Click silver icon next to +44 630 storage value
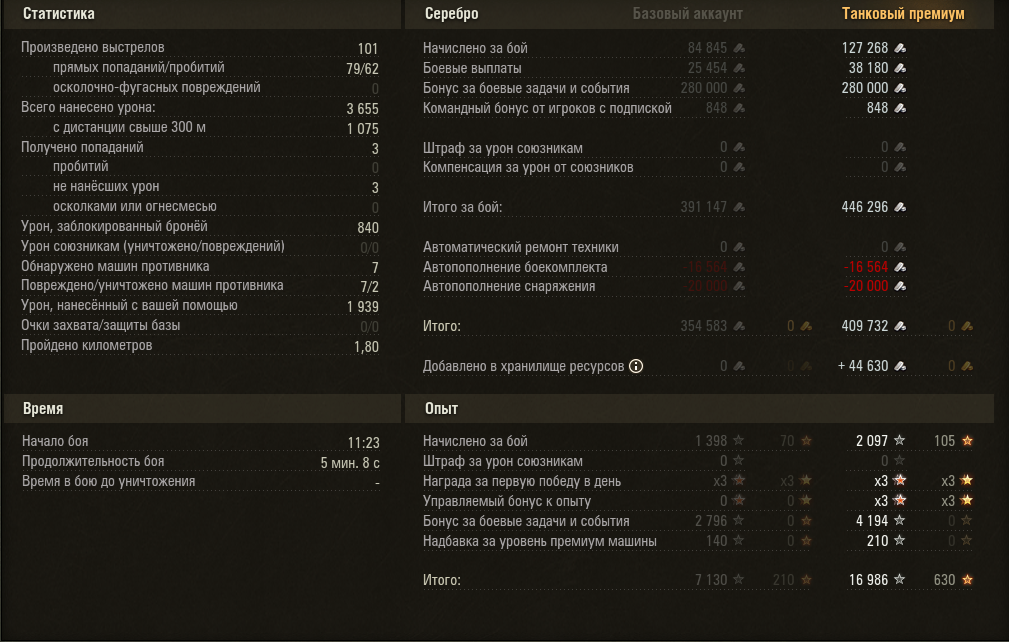Viewport: 1009px width, 642px height. coord(900,366)
